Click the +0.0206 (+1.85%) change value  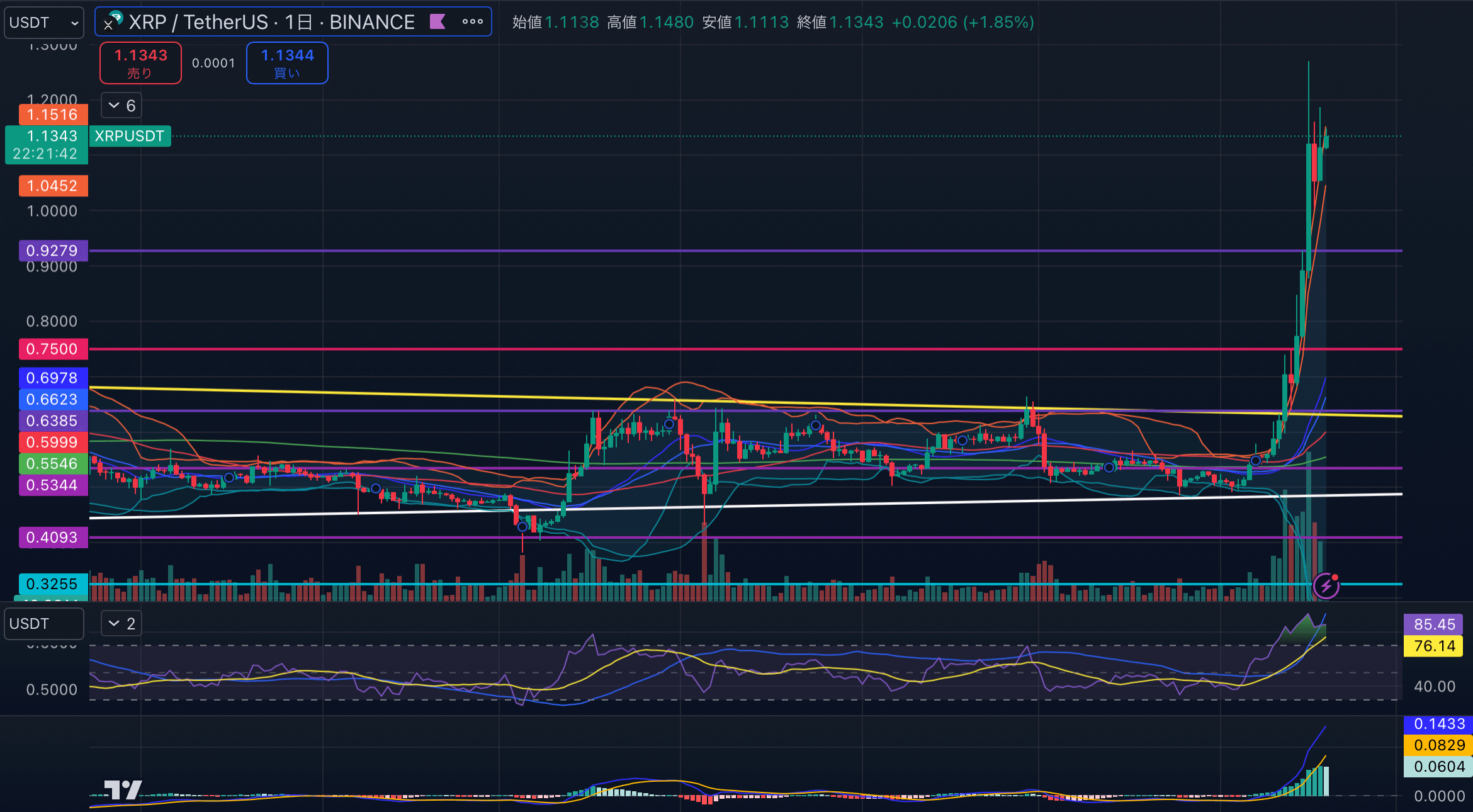(x=962, y=23)
